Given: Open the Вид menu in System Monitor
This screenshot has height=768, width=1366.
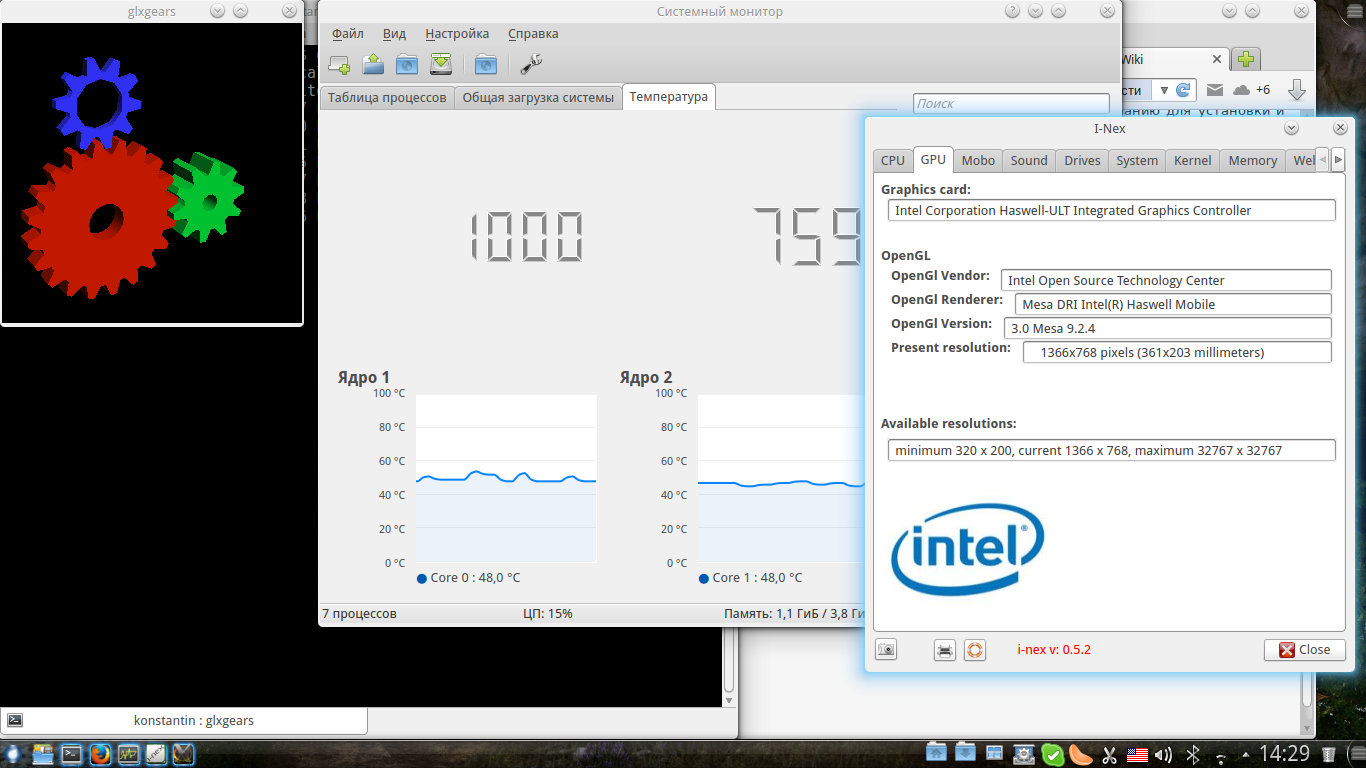Looking at the screenshot, I should pos(394,34).
